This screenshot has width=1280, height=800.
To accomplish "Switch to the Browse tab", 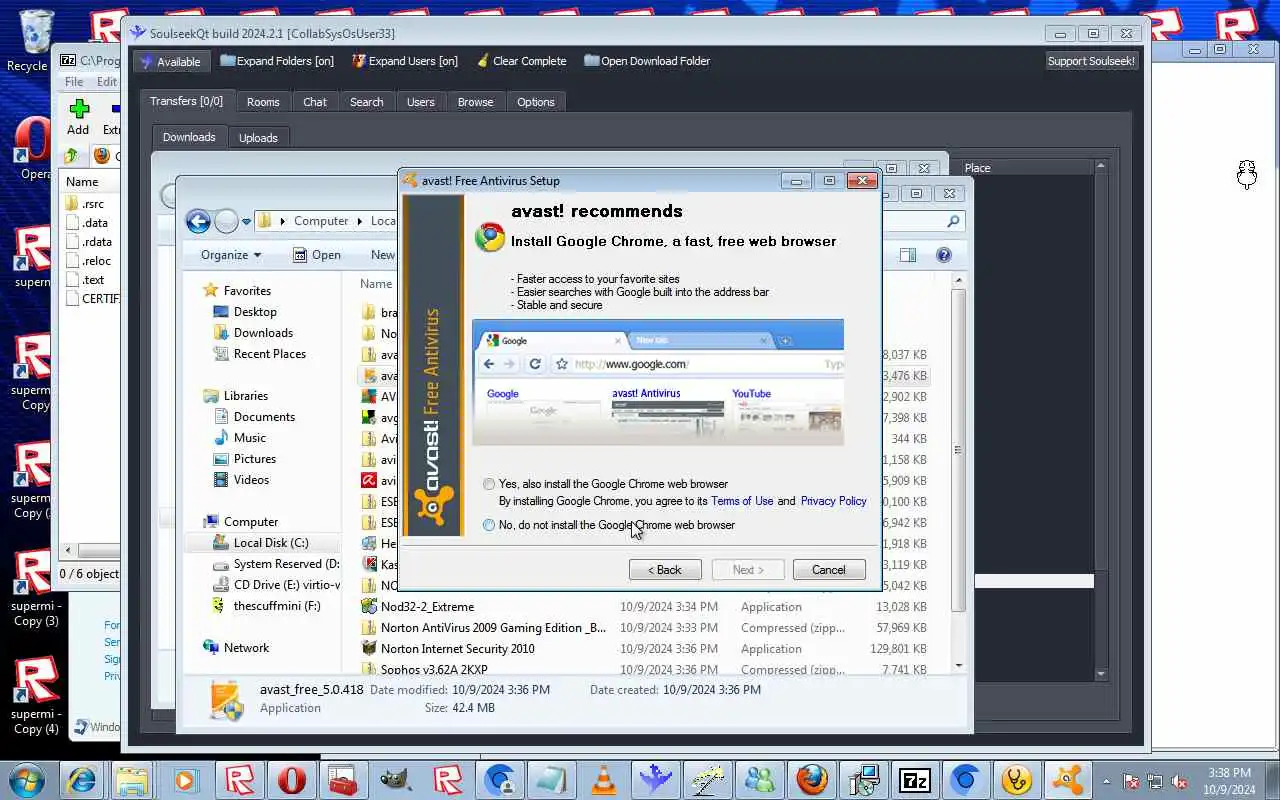I will (x=475, y=102).
